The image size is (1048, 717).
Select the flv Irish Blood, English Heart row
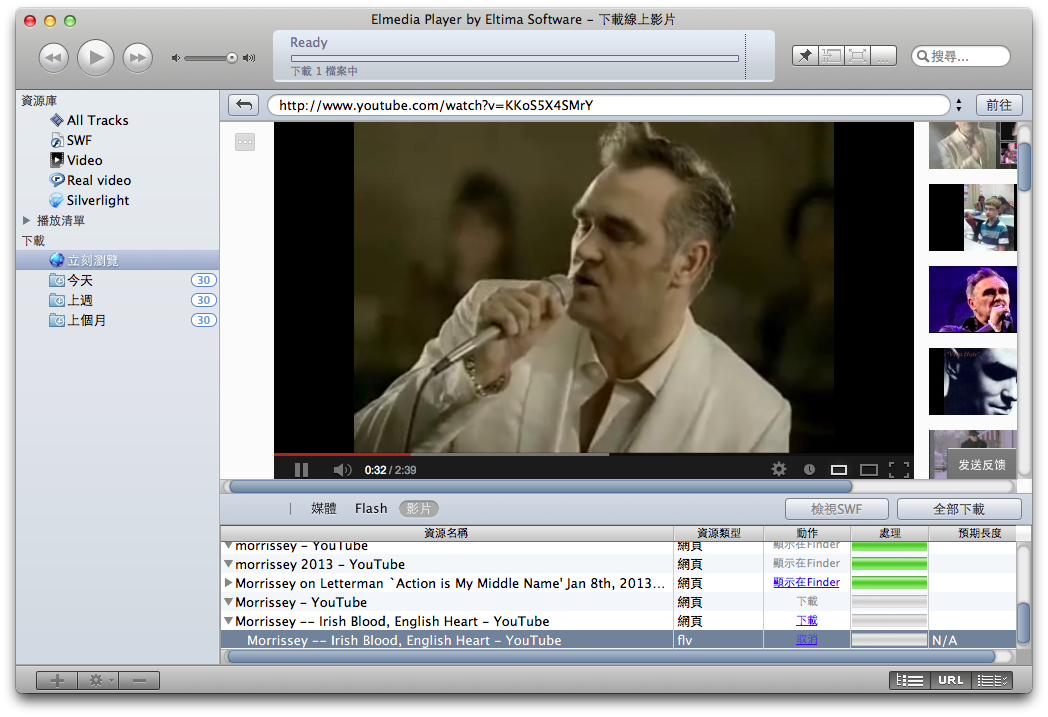[618, 640]
